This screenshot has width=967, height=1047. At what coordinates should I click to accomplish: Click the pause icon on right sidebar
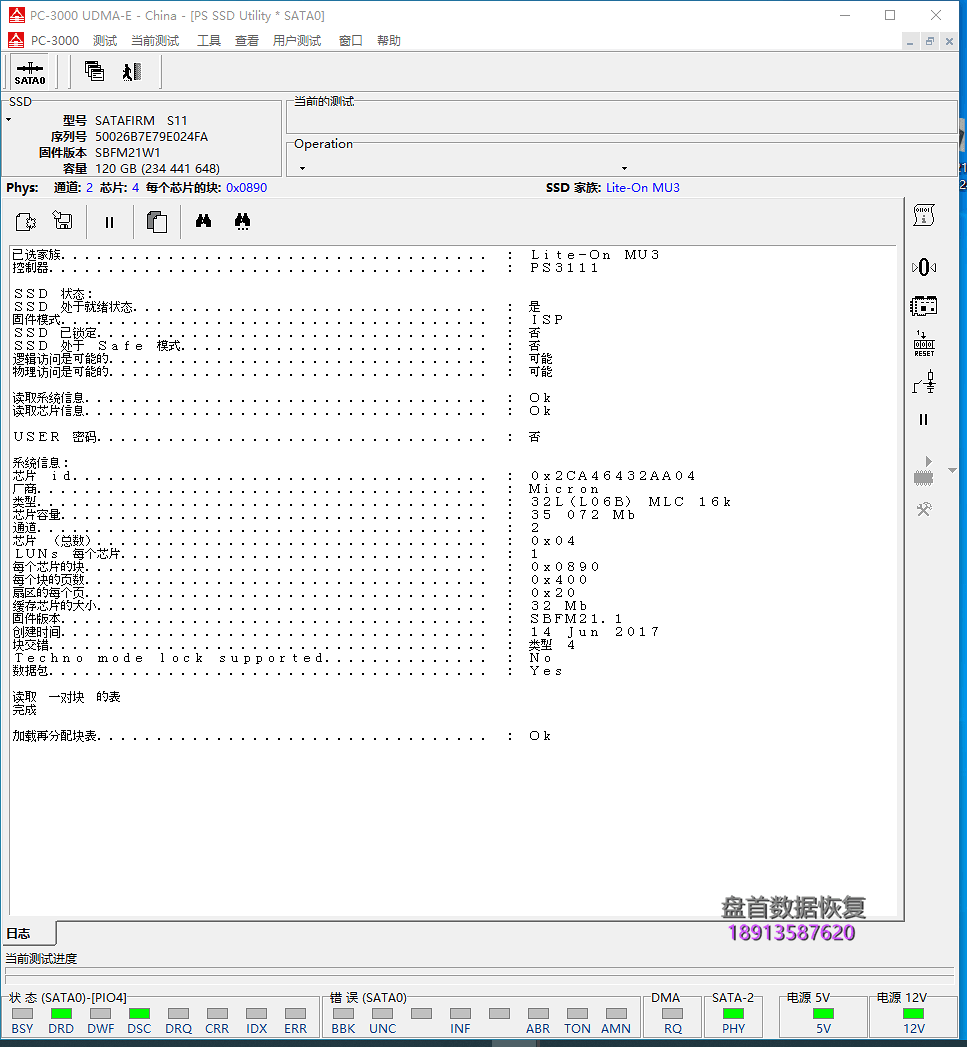[924, 419]
